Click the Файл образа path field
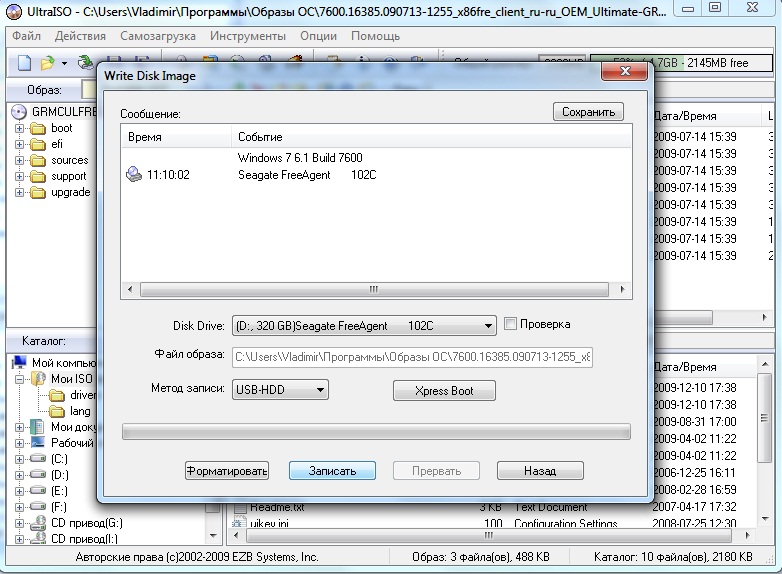The image size is (782, 574). point(412,357)
